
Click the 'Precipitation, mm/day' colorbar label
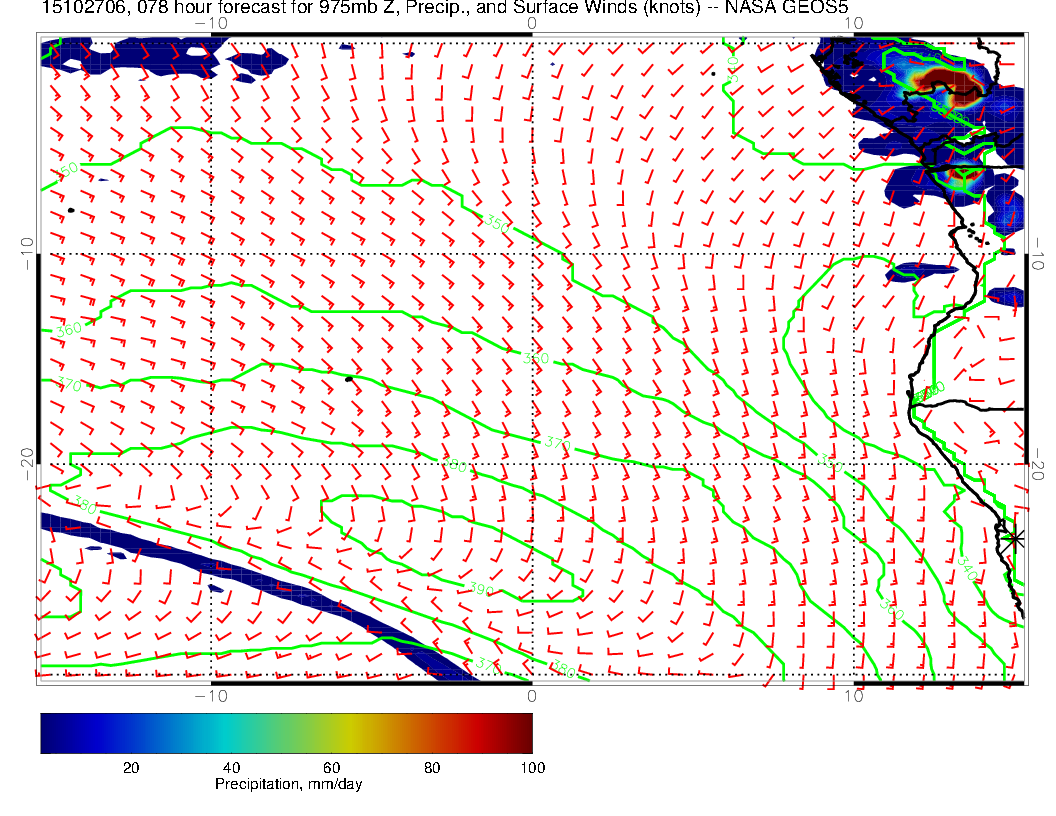click(288, 785)
